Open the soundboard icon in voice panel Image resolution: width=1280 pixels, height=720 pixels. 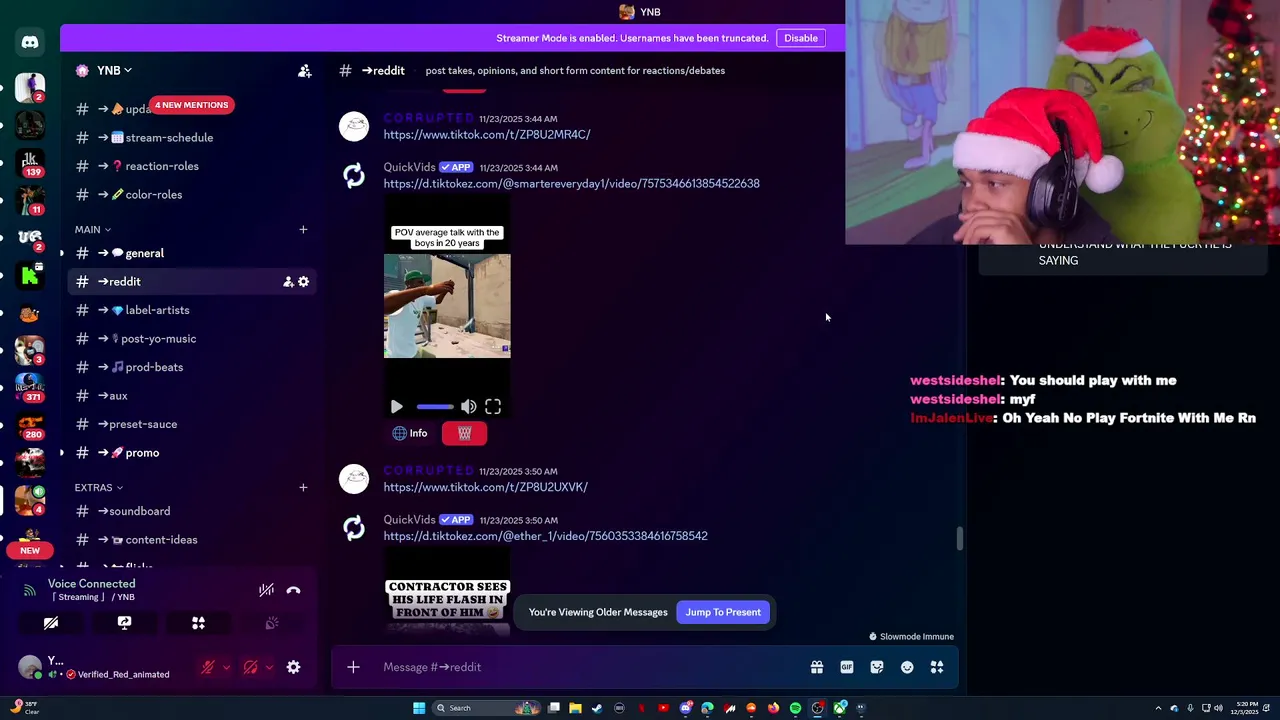[x=271, y=623]
